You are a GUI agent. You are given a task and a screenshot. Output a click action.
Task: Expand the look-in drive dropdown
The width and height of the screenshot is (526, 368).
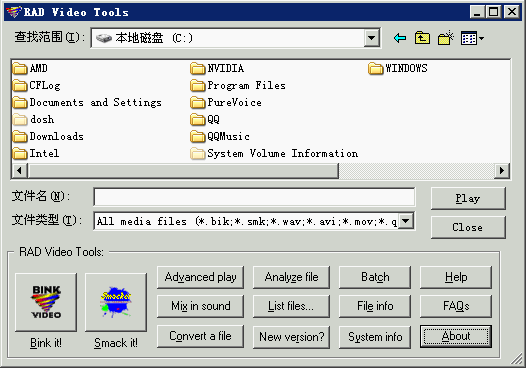coord(371,38)
